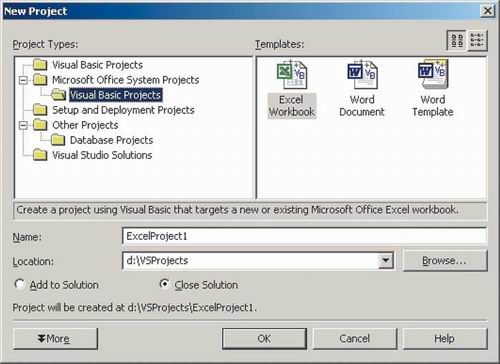Image resolution: width=500 pixels, height=364 pixels.
Task: Click the top-level Visual Basic Projects folder icon
Action: [x=40, y=64]
